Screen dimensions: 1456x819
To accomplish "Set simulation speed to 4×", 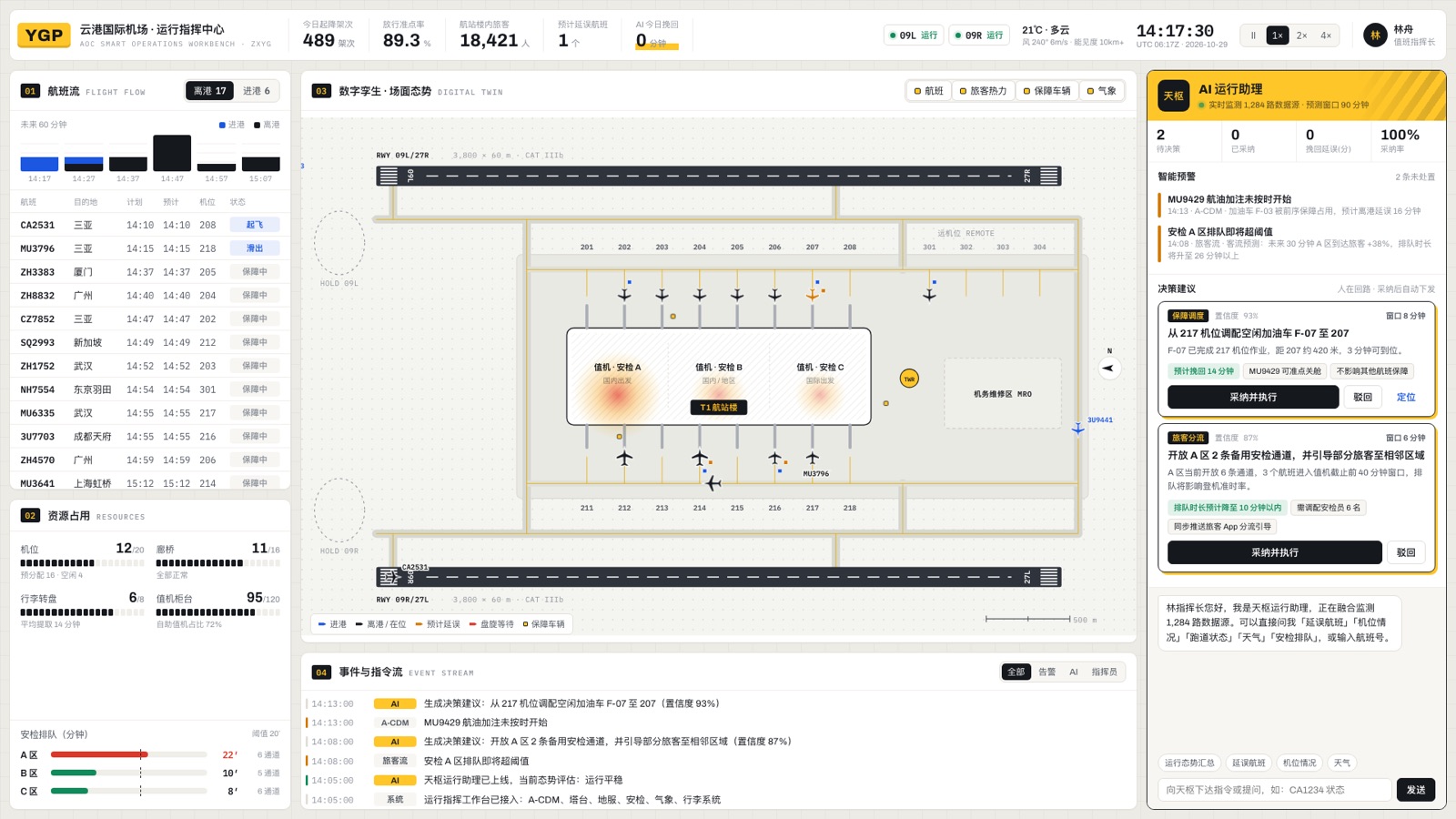I will click(x=1326, y=35).
